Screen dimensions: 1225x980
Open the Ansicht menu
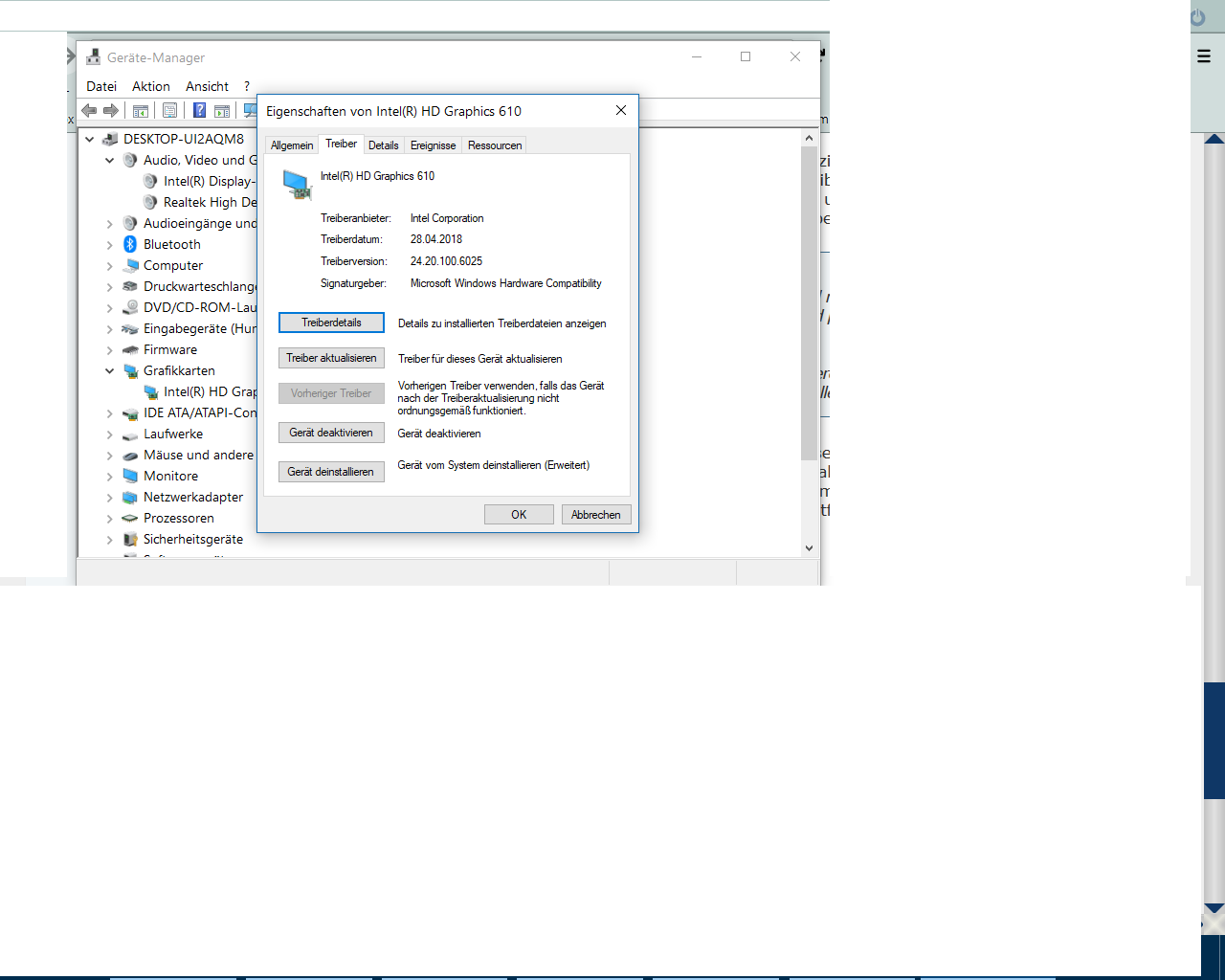tap(208, 86)
